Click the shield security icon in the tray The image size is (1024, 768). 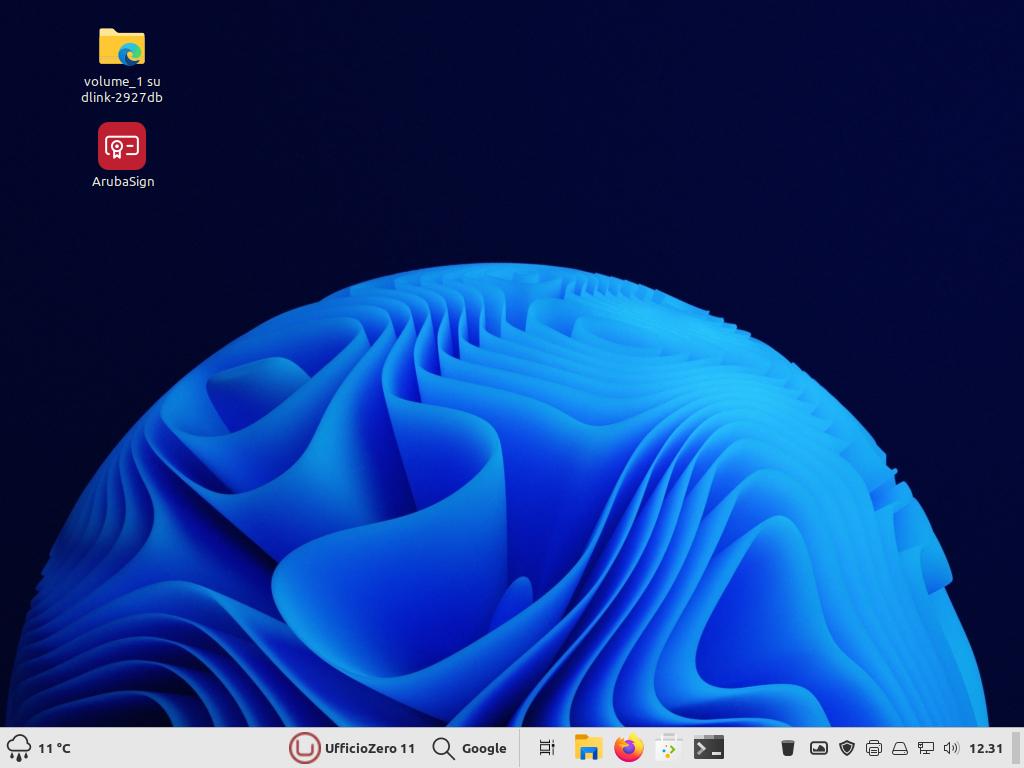(847, 747)
